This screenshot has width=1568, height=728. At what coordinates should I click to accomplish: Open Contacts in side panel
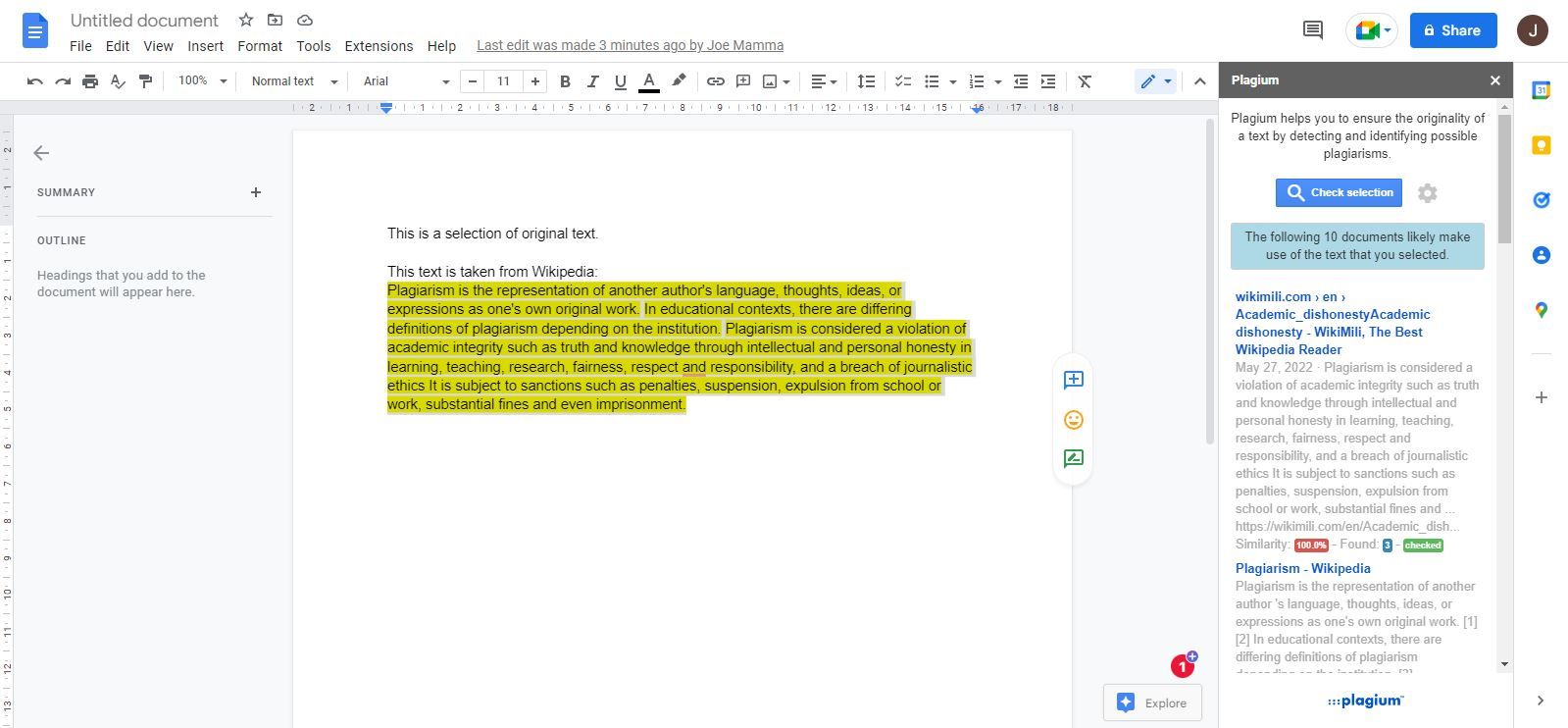[x=1542, y=255]
